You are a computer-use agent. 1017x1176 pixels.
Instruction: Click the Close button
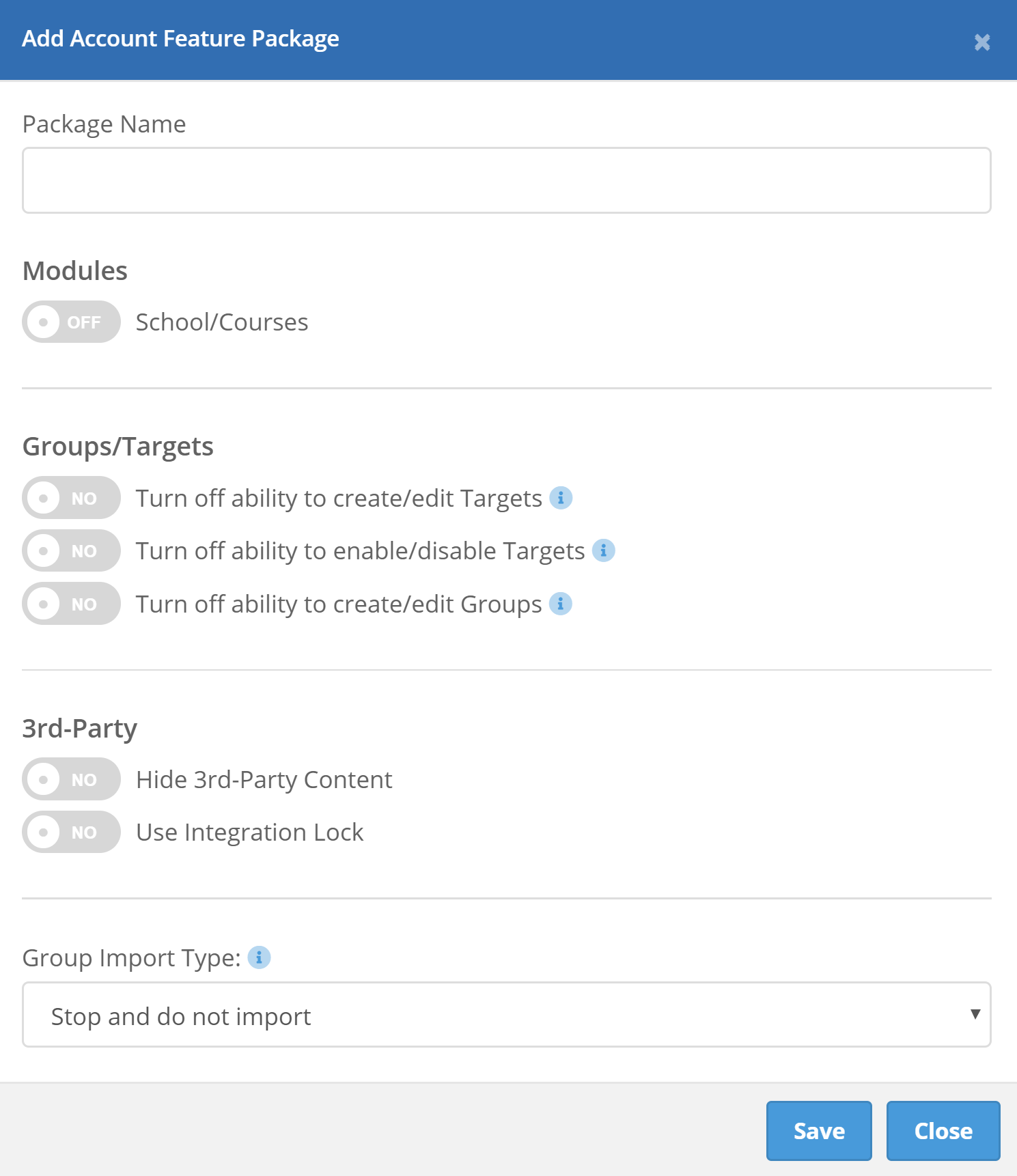pyautogui.click(x=943, y=1131)
